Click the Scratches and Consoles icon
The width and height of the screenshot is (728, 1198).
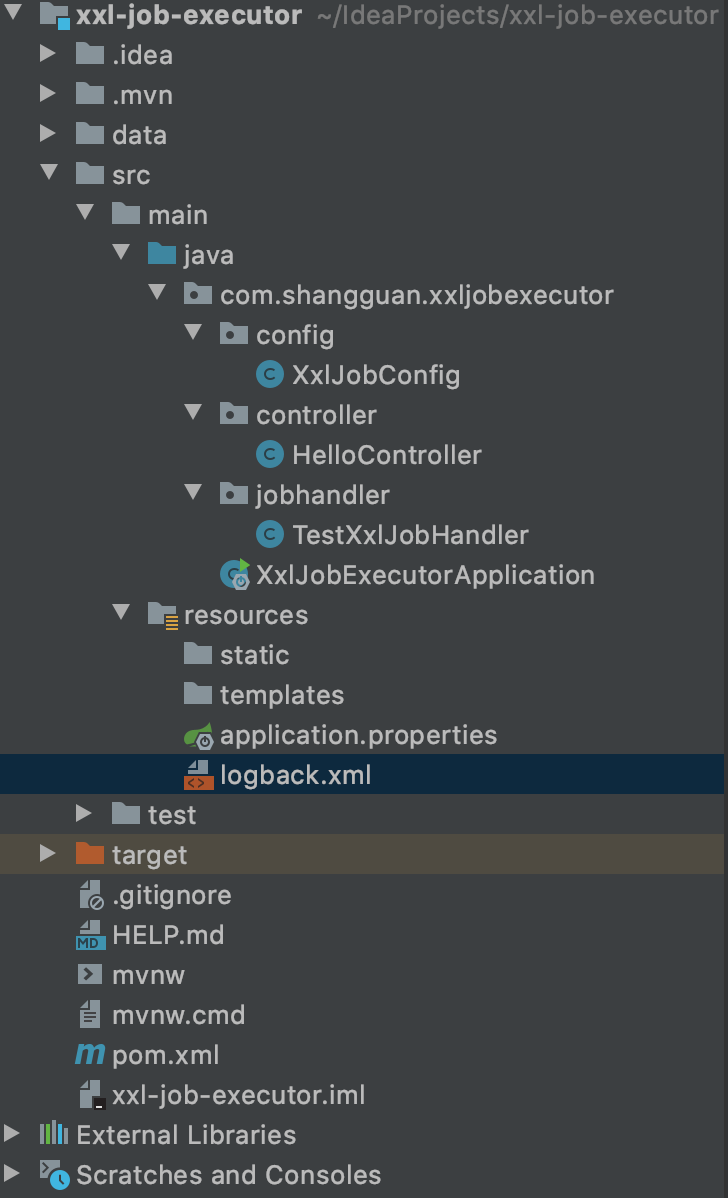[54, 1174]
